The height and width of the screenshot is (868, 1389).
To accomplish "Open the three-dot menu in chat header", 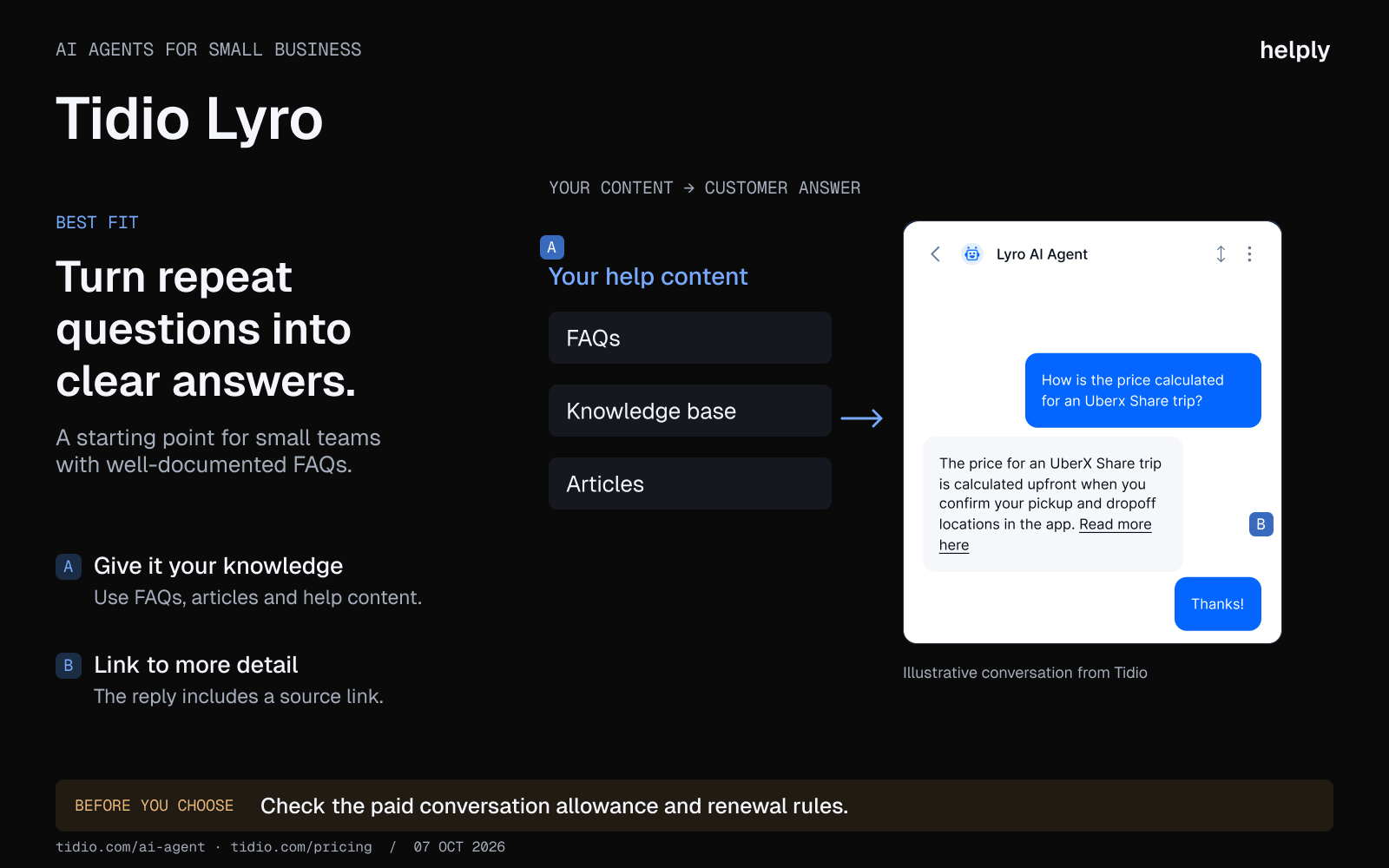I will point(1249,254).
